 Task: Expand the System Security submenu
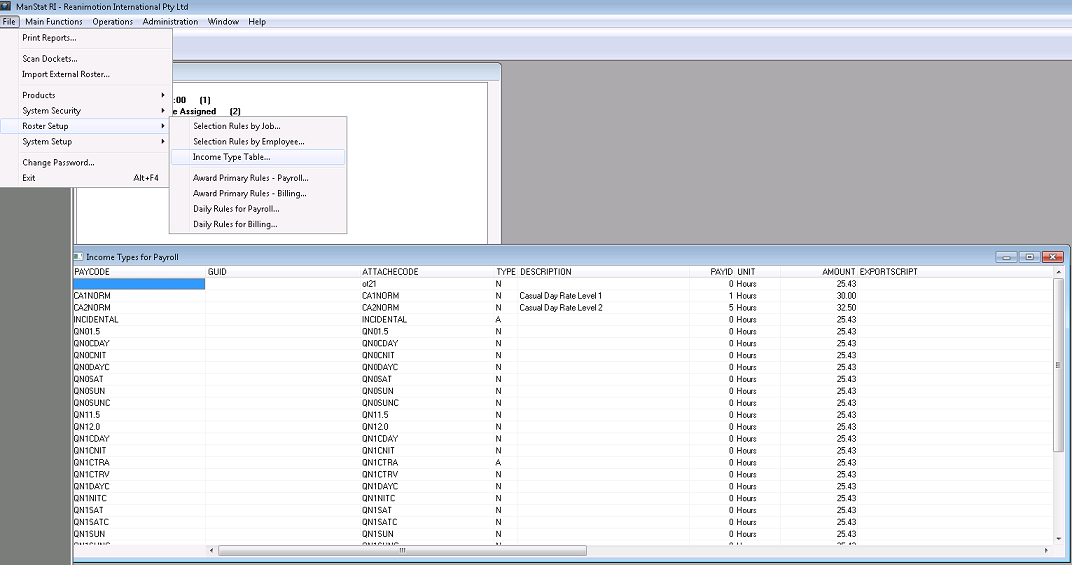pos(86,111)
